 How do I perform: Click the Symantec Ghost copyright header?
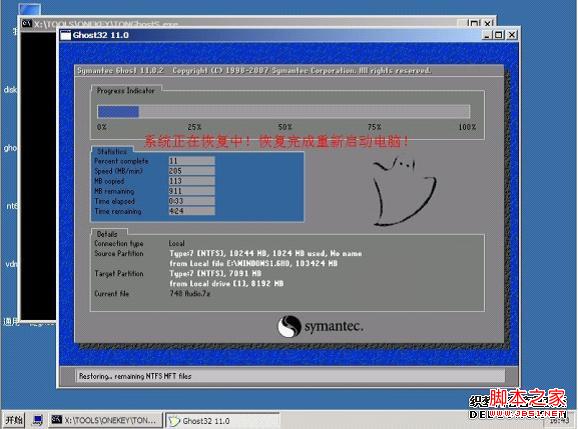(x=254, y=70)
